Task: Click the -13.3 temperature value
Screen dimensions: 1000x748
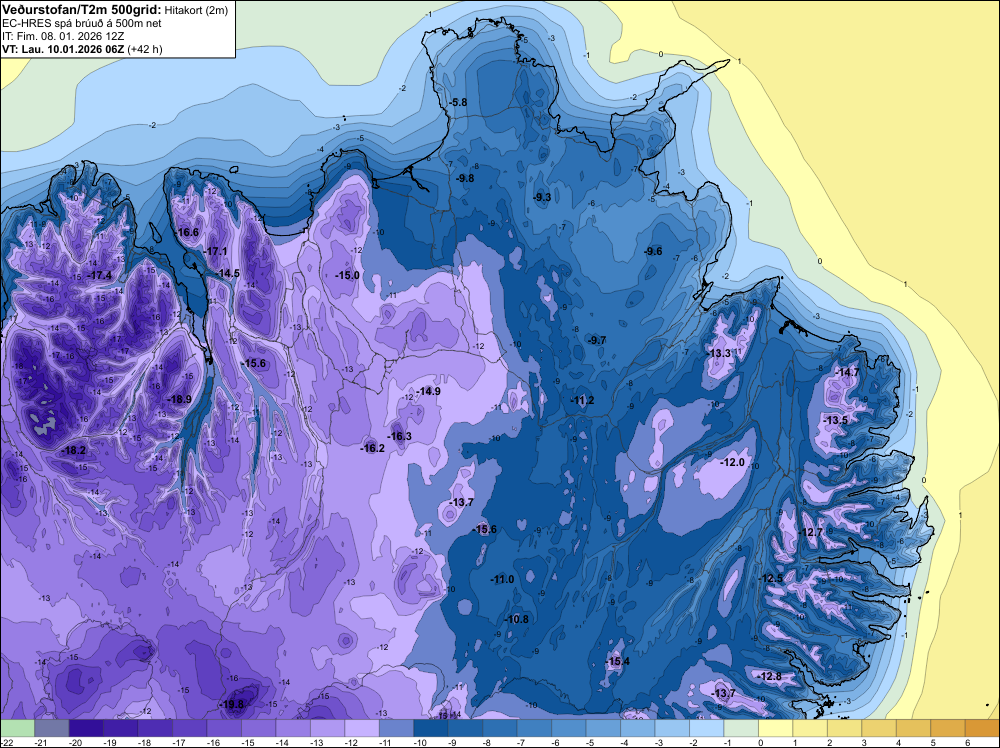Action: [720, 353]
